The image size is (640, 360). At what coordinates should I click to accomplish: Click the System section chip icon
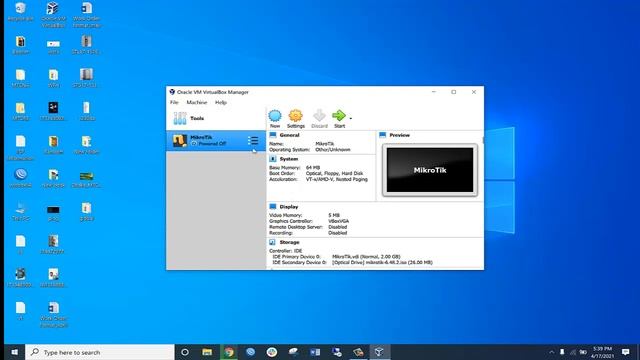273,159
